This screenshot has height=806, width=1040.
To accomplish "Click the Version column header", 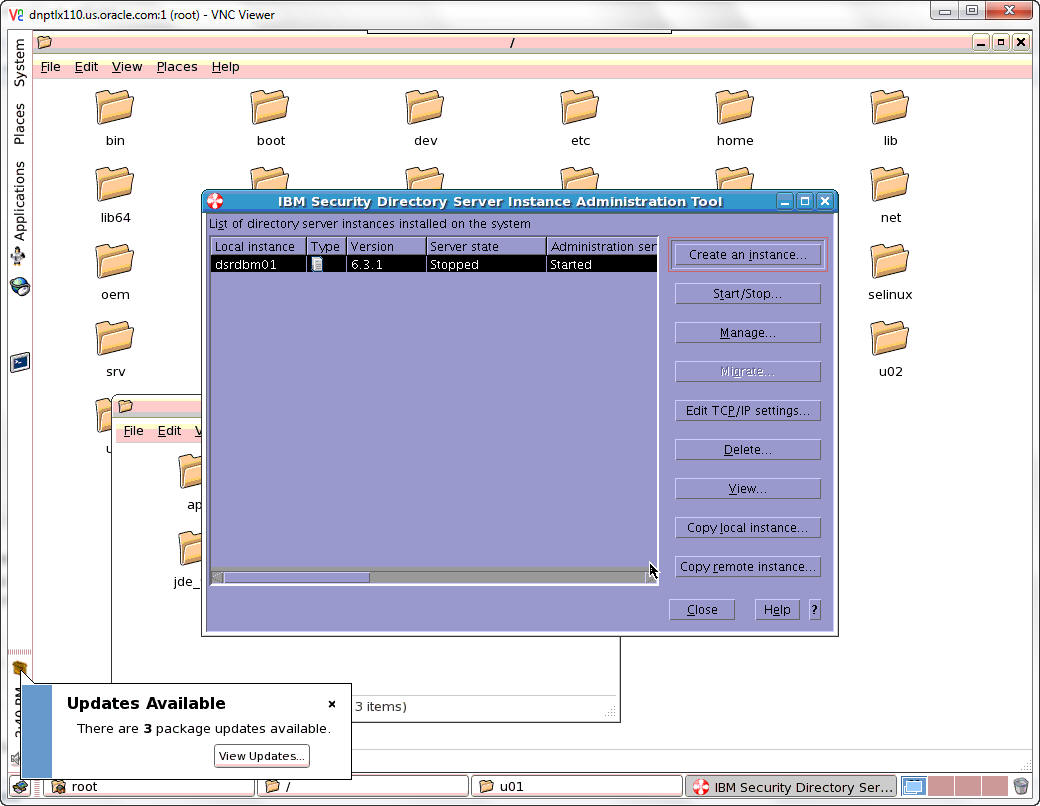I will click(386, 246).
